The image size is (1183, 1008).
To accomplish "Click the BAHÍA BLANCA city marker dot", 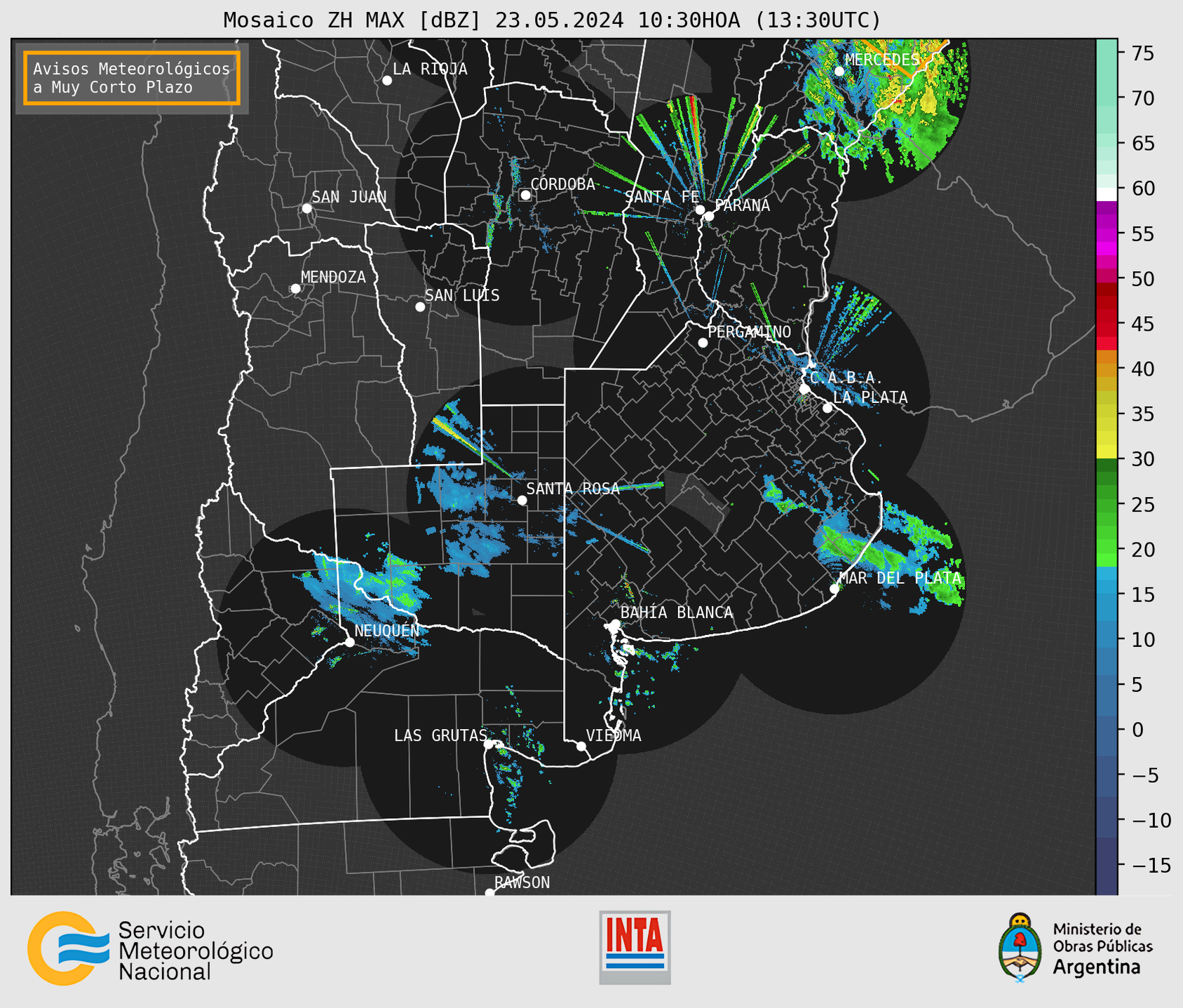I will pos(615,624).
